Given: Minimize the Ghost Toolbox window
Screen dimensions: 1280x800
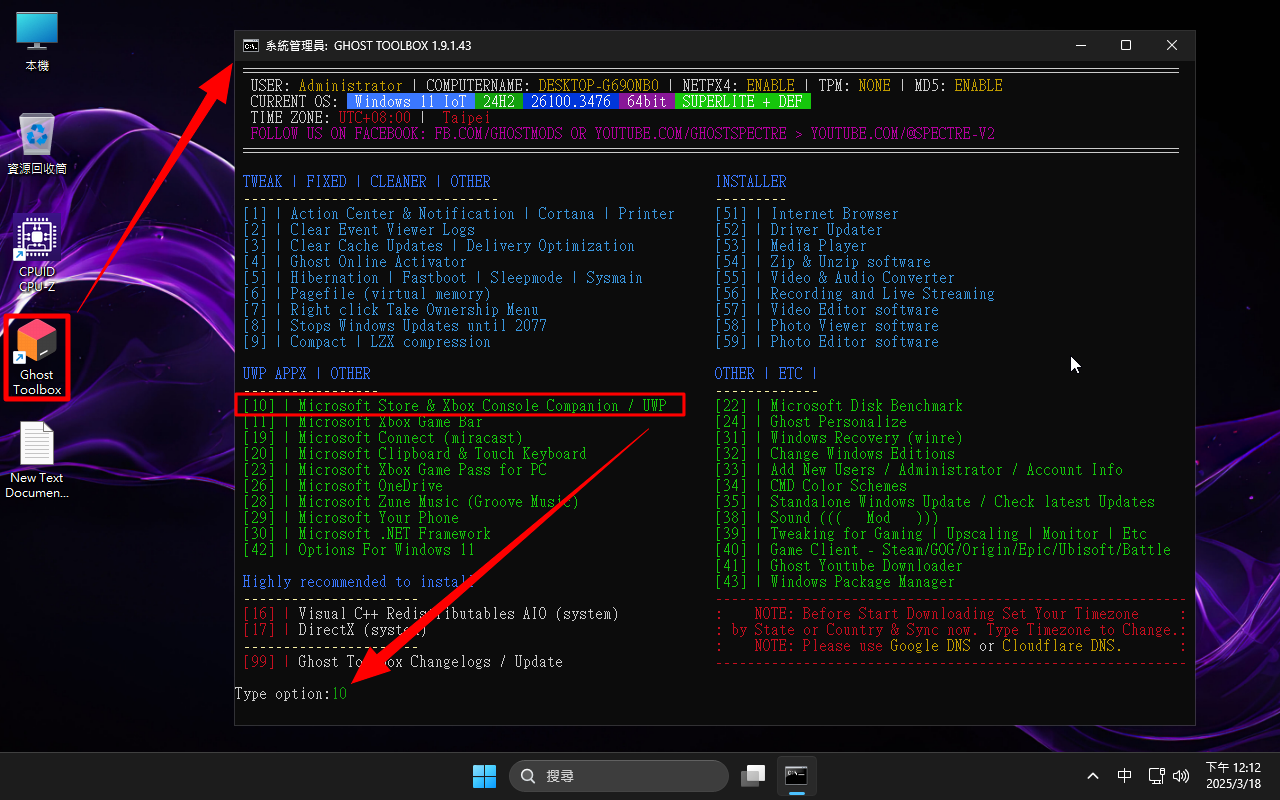Looking at the screenshot, I should tap(1080, 46).
